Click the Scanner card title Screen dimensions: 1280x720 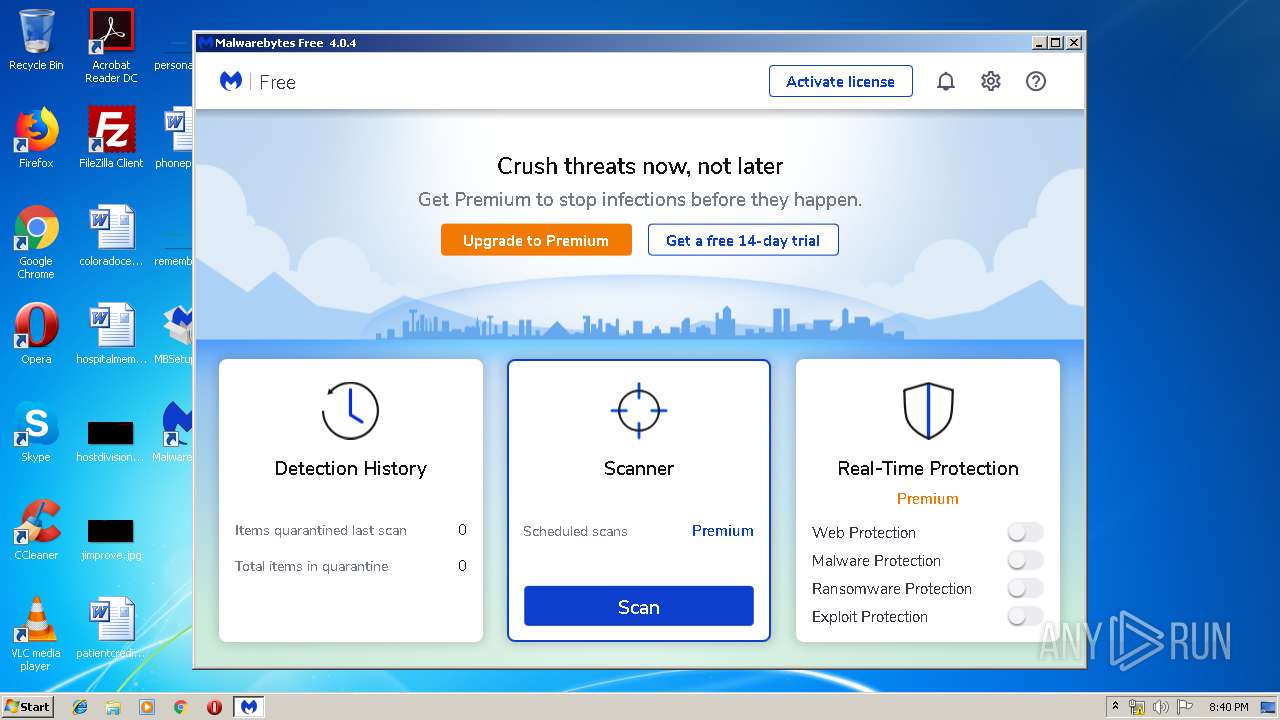(x=639, y=468)
